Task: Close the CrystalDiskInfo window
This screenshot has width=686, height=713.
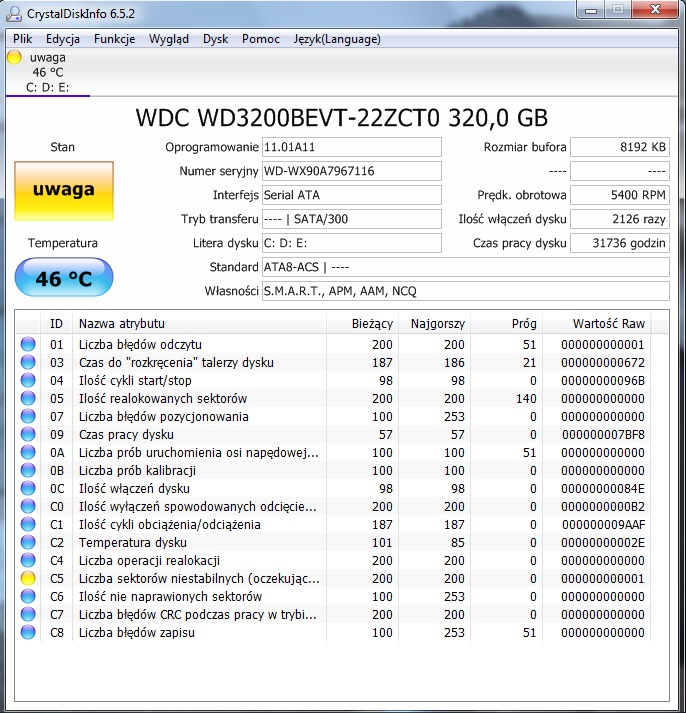Action: point(656,10)
